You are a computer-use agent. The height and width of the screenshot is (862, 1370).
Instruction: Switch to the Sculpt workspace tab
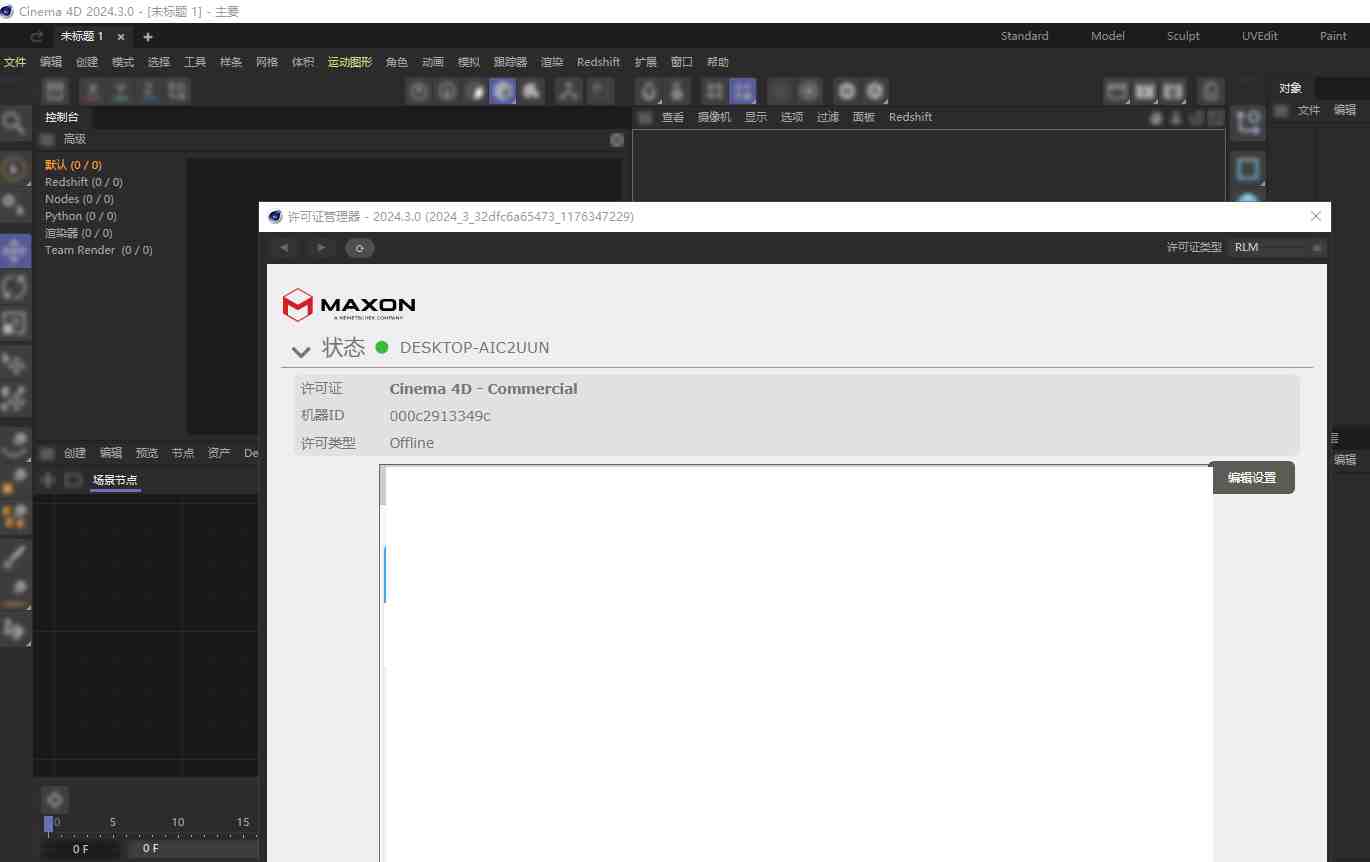coord(1182,35)
